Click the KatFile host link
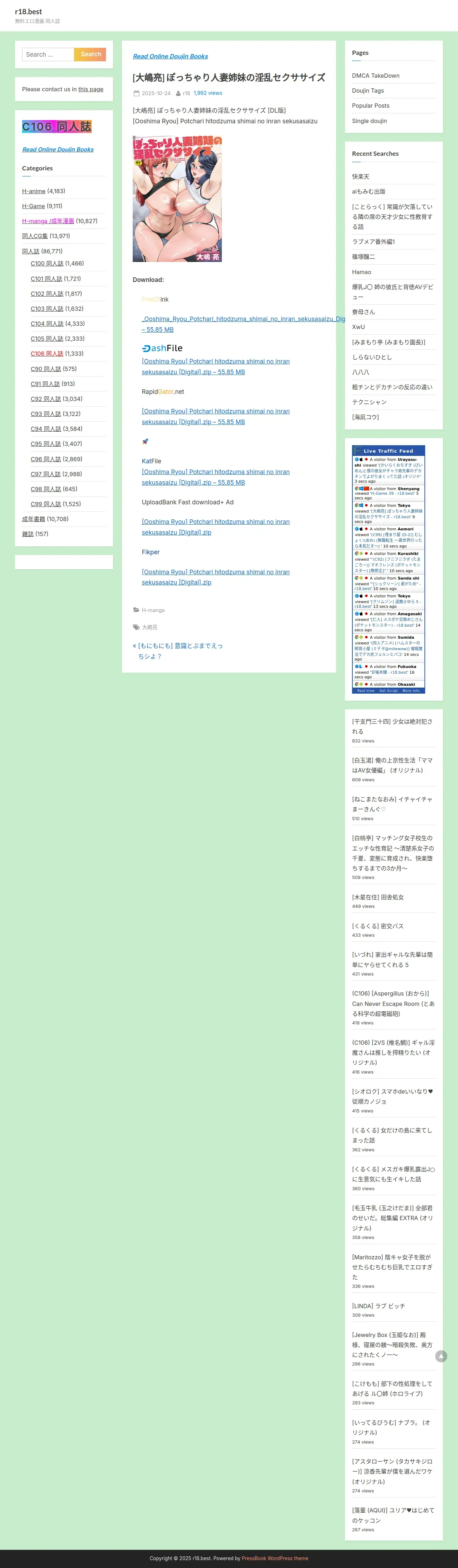 pos(152,461)
